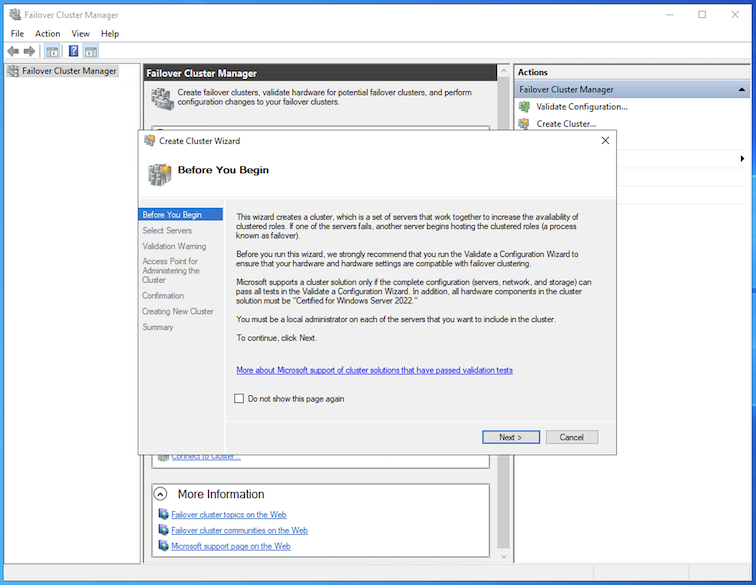The width and height of the screenshot is (756, 585).
Task: Select Failover Cluster Manager in console tree
Action: coord(69,71)
